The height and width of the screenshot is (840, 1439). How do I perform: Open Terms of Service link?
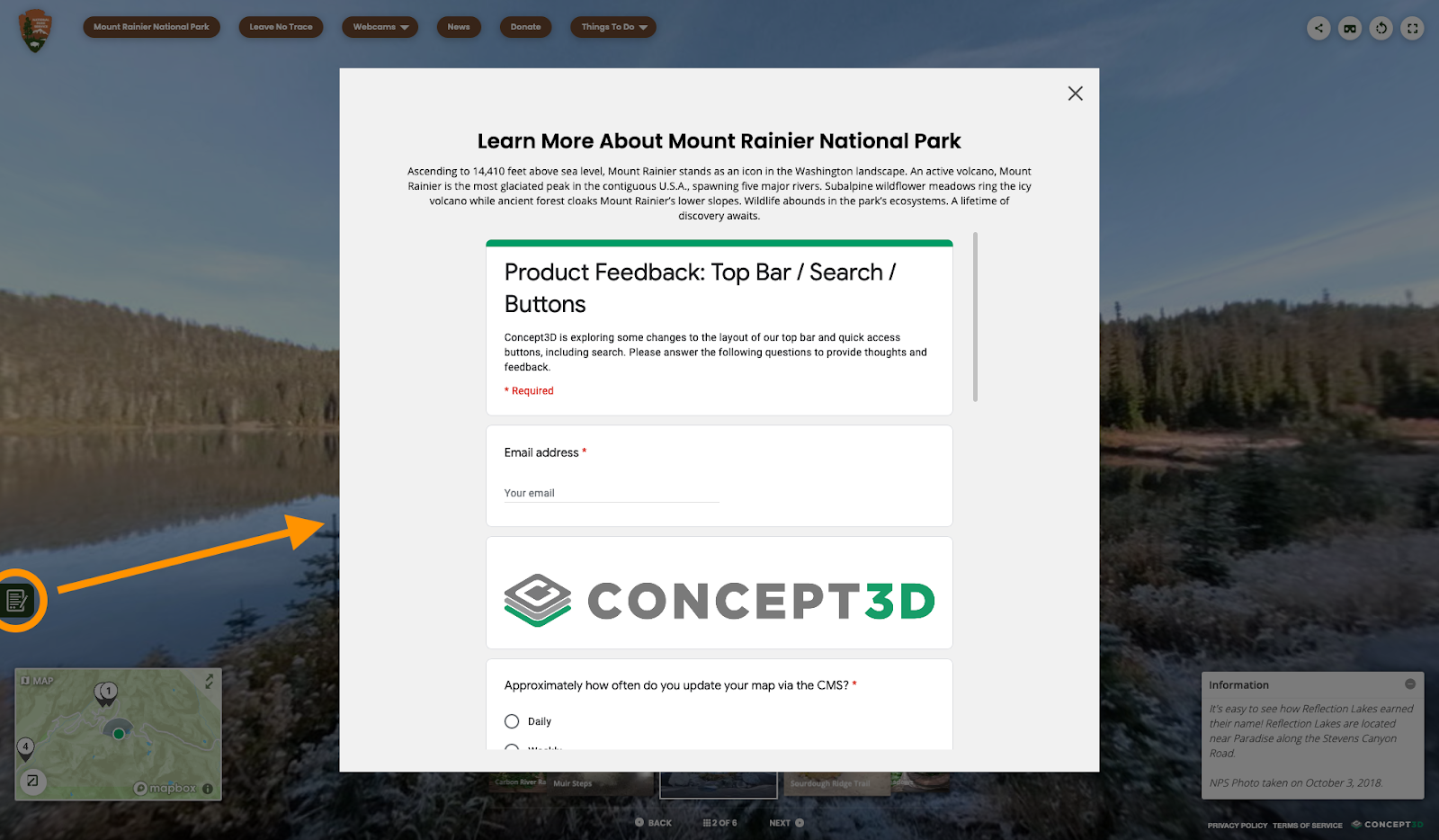[x=1307, y=826]
